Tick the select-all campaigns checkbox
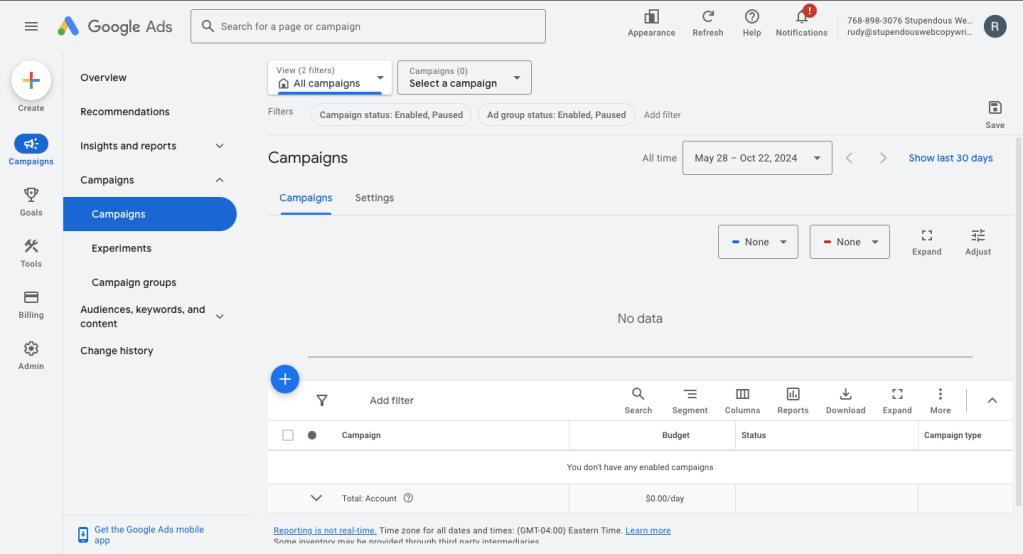The width and height of the screenshot is (1023, 554). (x=288, y=435)
